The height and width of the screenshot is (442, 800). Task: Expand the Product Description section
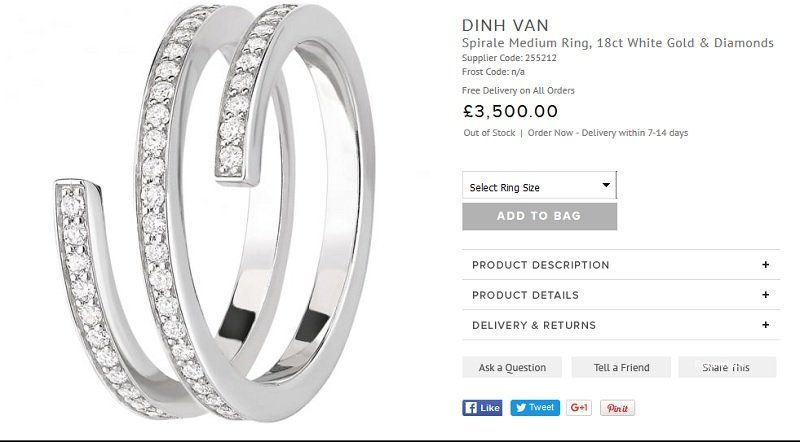coord(621,264)
